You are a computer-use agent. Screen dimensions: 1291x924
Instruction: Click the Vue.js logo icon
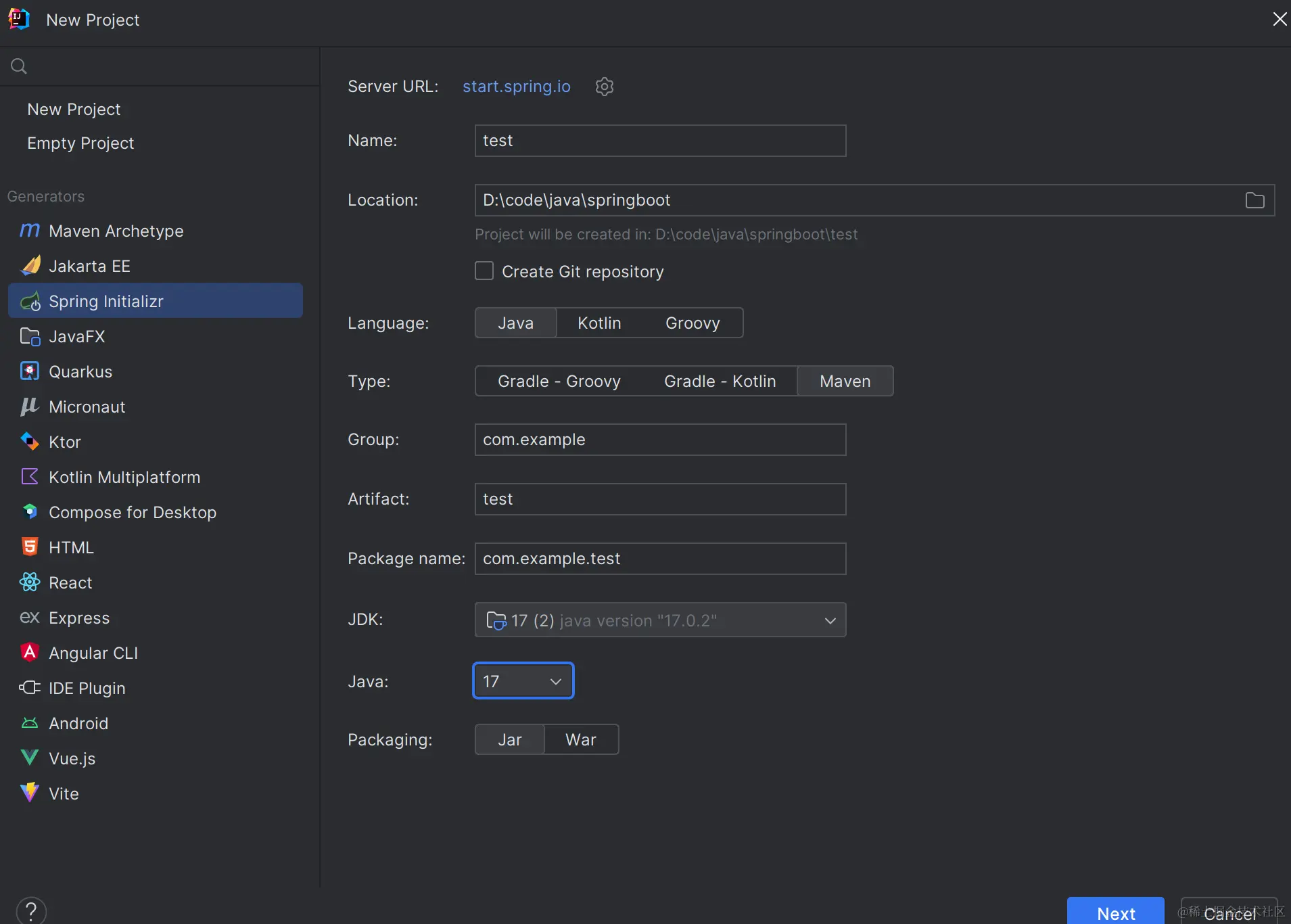coord(30,758)
